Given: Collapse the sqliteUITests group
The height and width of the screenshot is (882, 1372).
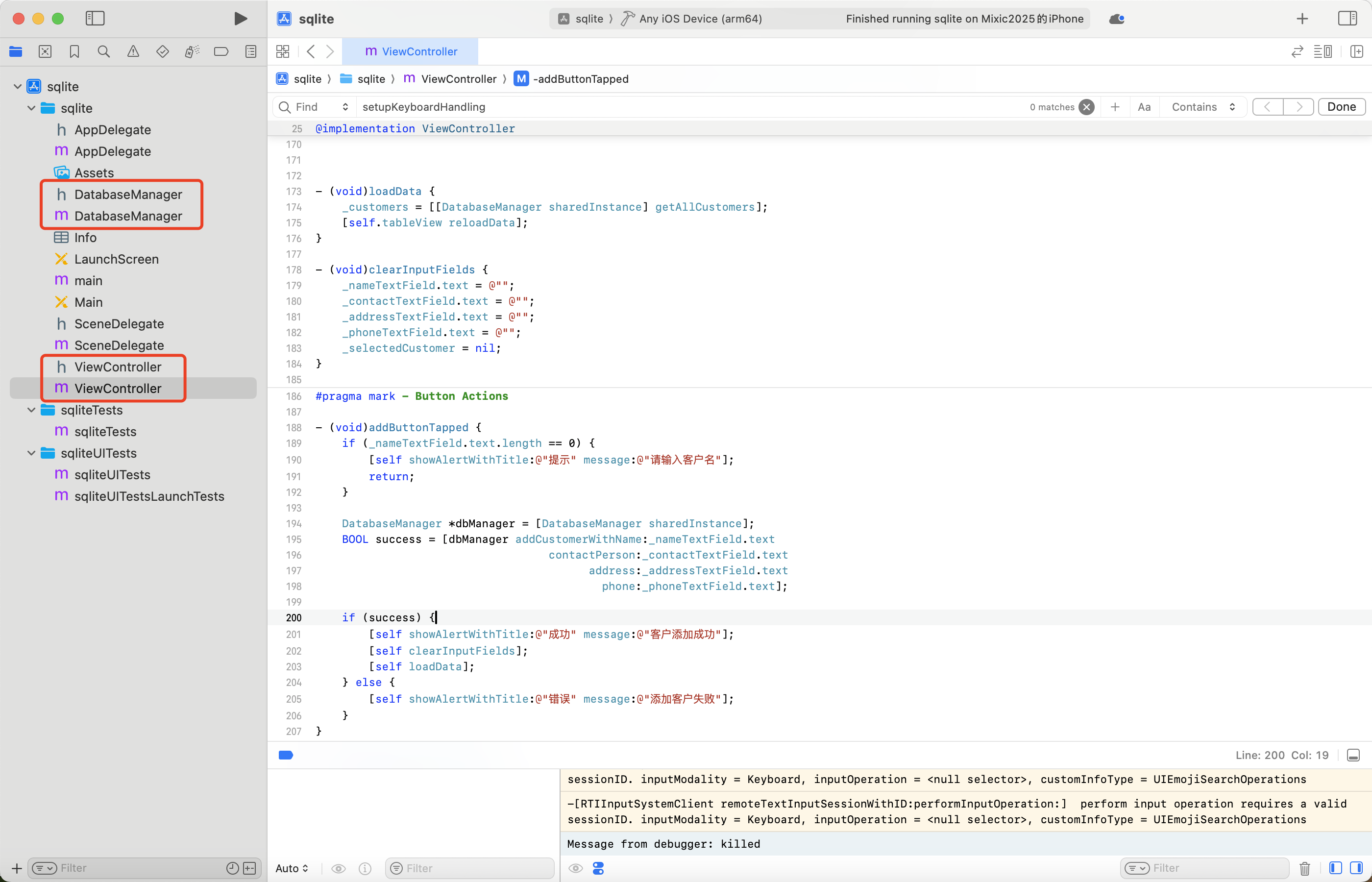Looking at the screenshot, I should (x=31, y=453).
